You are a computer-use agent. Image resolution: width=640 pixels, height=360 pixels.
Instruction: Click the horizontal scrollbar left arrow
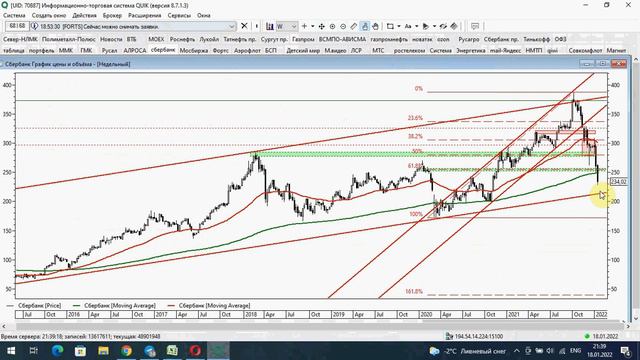point(4,326)
